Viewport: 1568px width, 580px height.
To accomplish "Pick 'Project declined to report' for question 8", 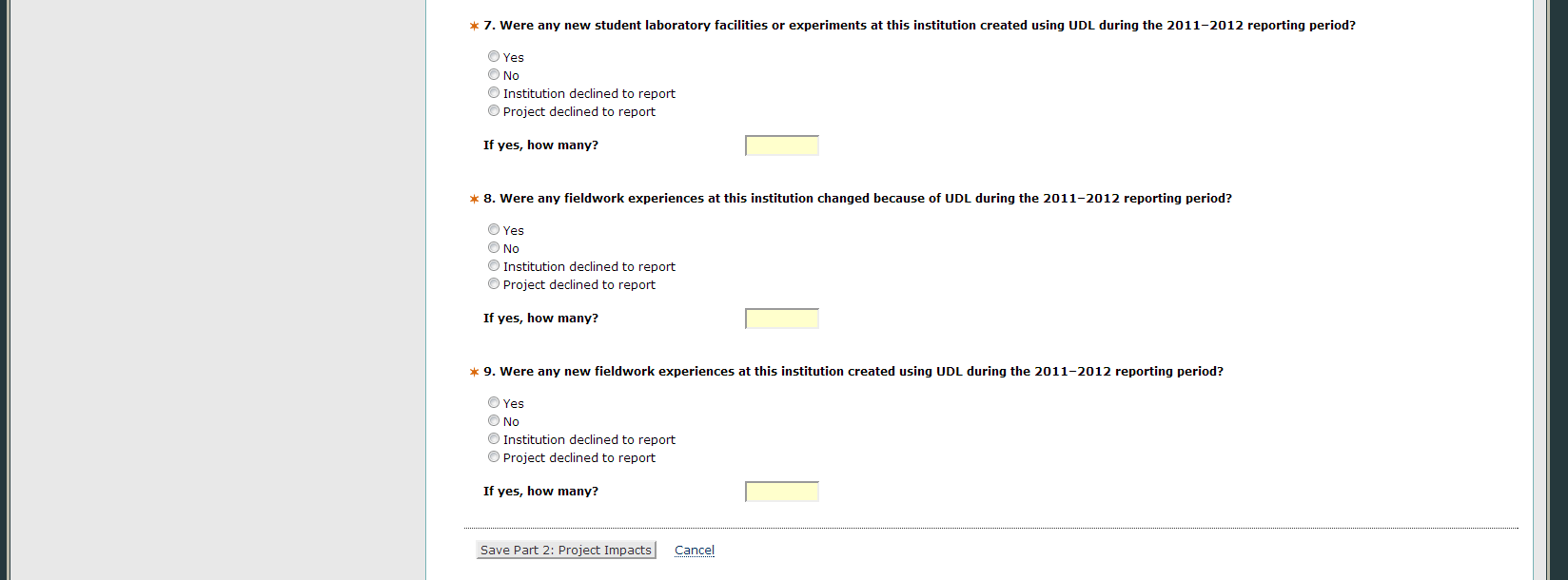I will (x=494, y=284).
